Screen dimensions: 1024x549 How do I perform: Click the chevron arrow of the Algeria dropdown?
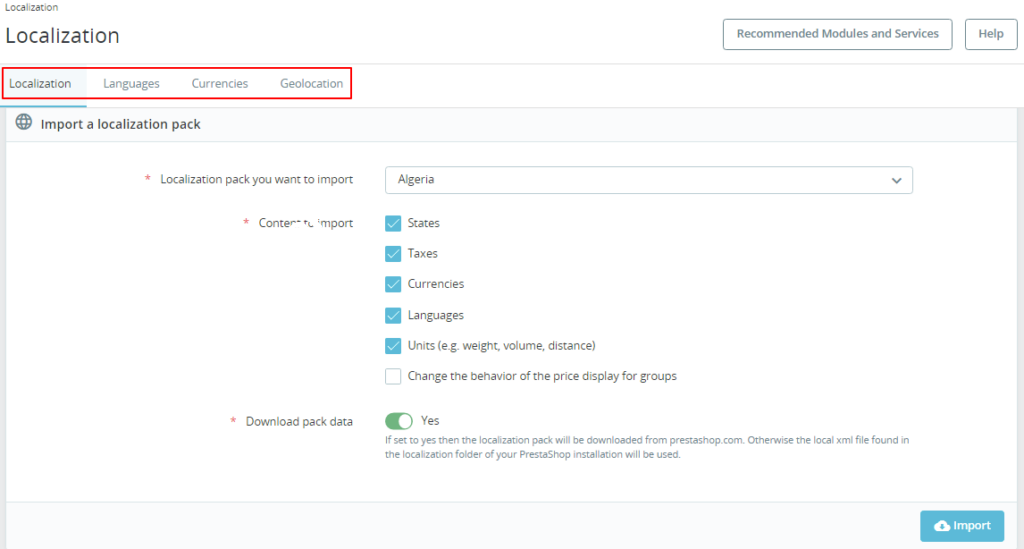[896, 180]
